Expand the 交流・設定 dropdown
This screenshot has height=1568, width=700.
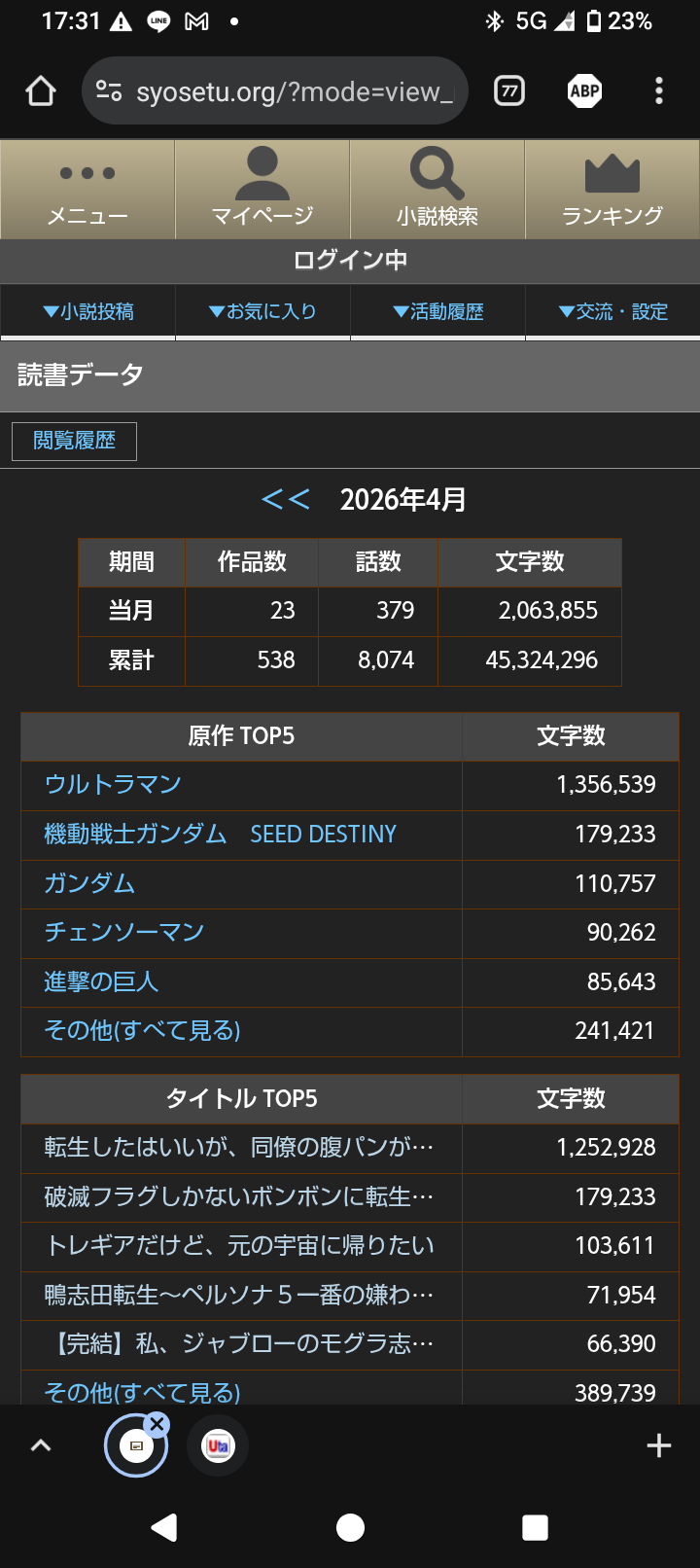coord(612,311)
